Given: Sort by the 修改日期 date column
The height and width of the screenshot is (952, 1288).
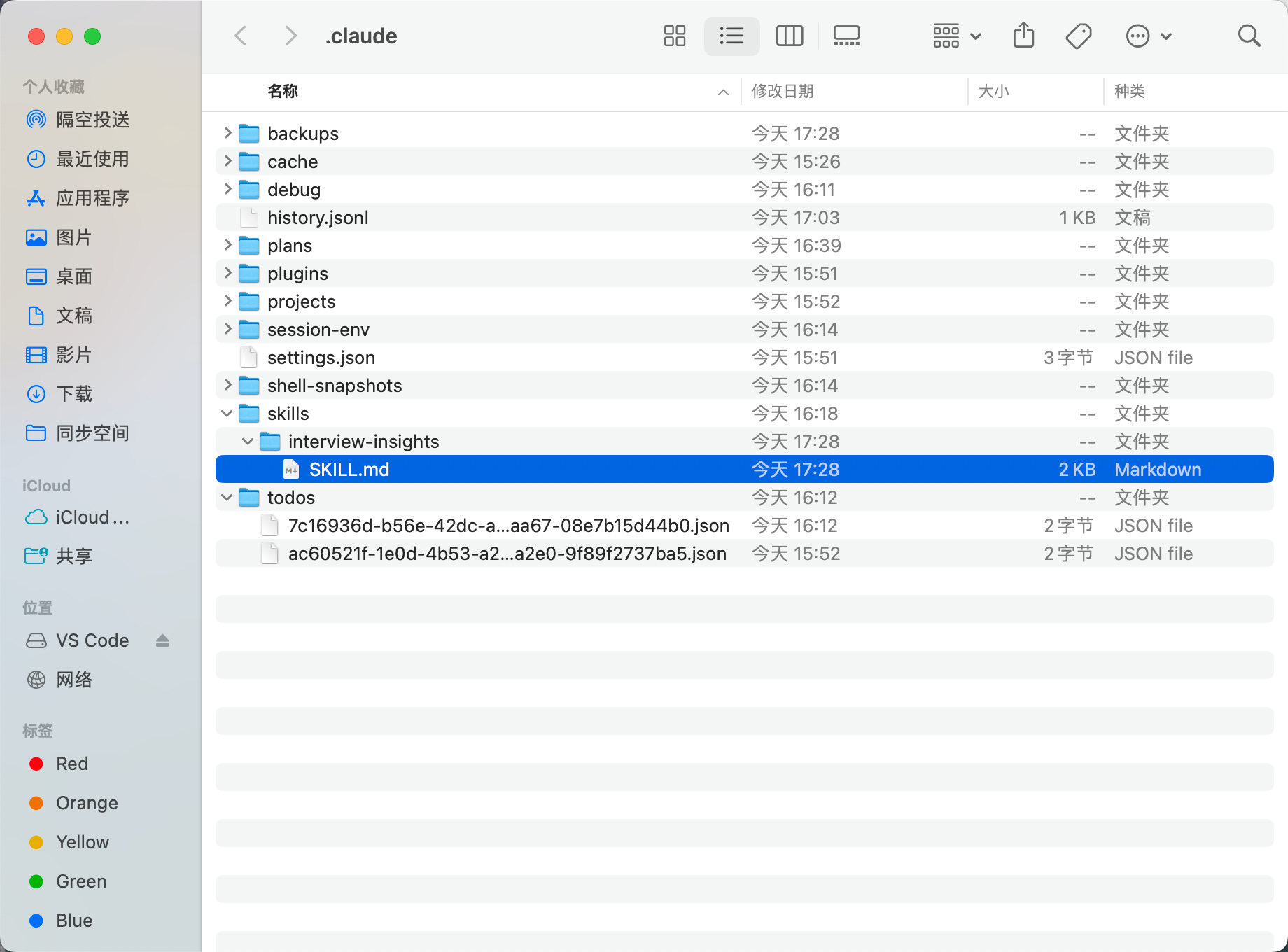Looking at the screenshot, I should (783, 91).
